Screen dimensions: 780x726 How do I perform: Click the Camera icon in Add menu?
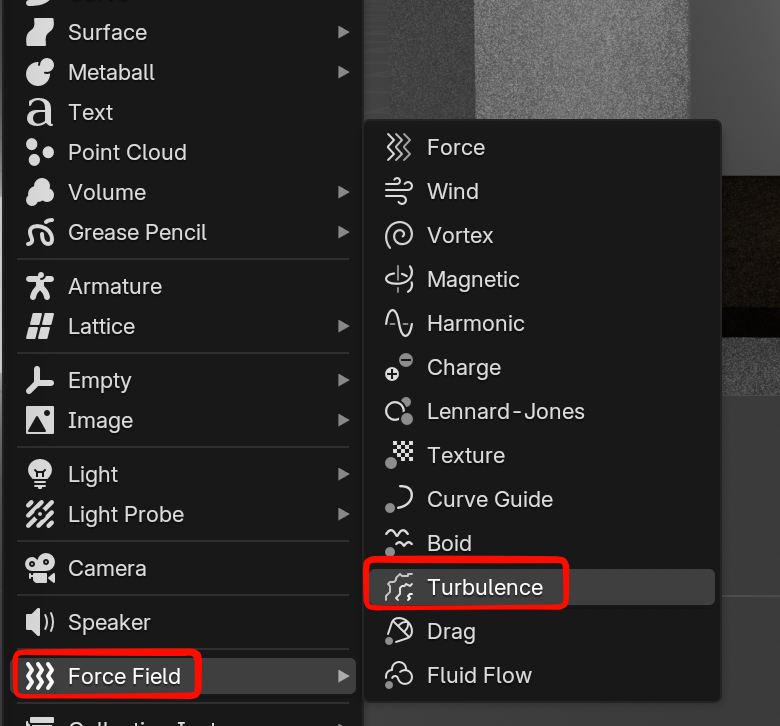coord(40,569)
